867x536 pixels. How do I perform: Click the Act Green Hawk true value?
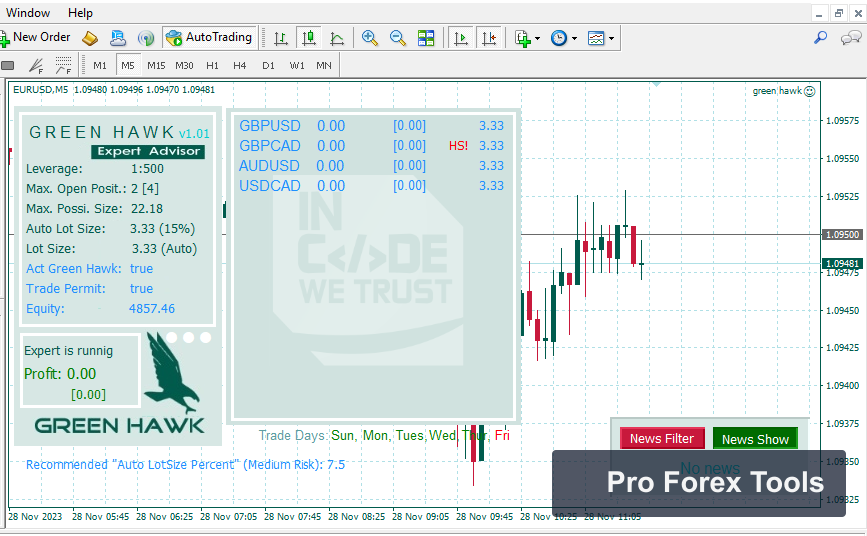(x=142, y=269)
